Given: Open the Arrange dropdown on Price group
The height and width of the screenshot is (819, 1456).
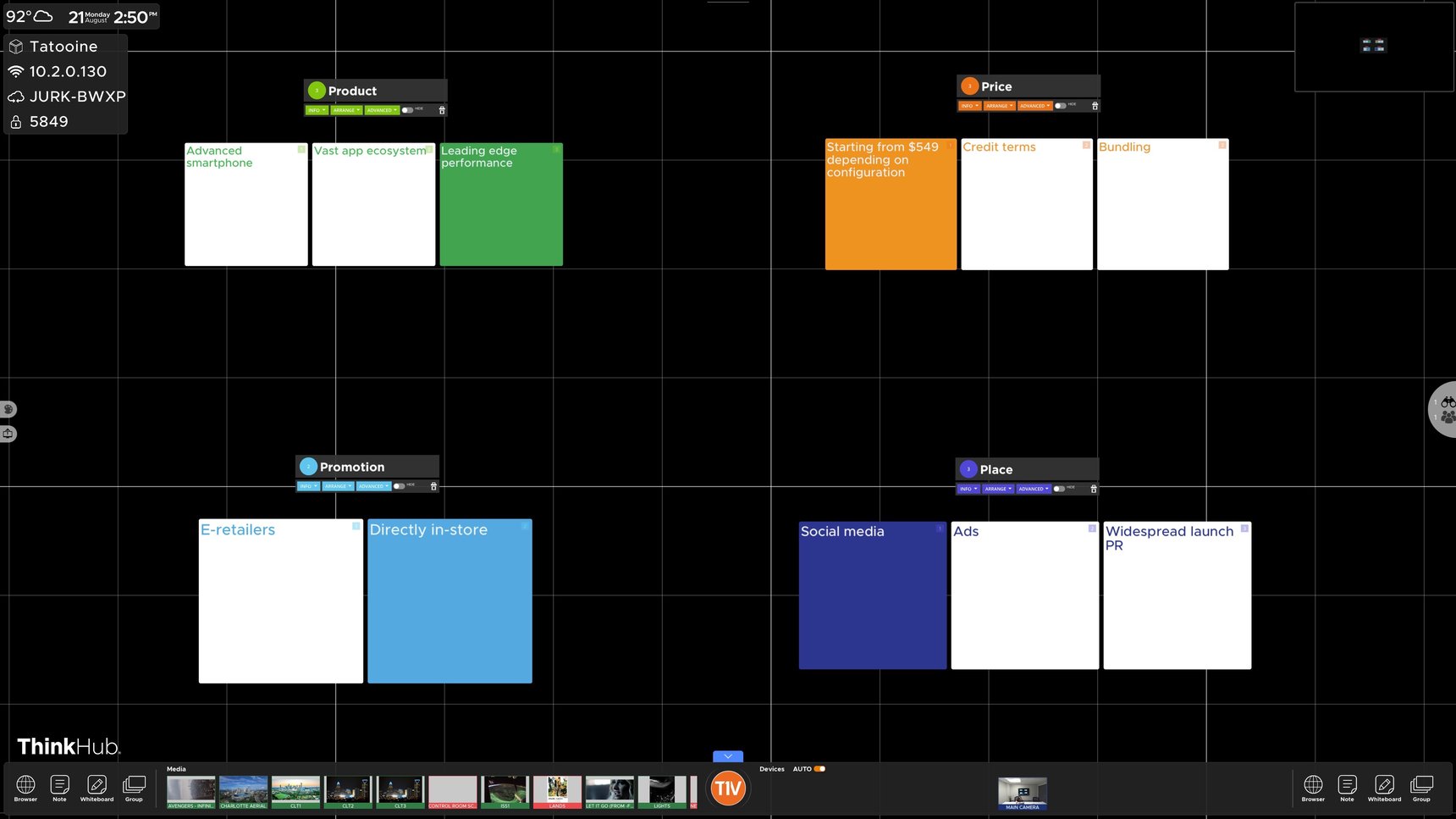Looking at the screenshot, I should point(999,106).
